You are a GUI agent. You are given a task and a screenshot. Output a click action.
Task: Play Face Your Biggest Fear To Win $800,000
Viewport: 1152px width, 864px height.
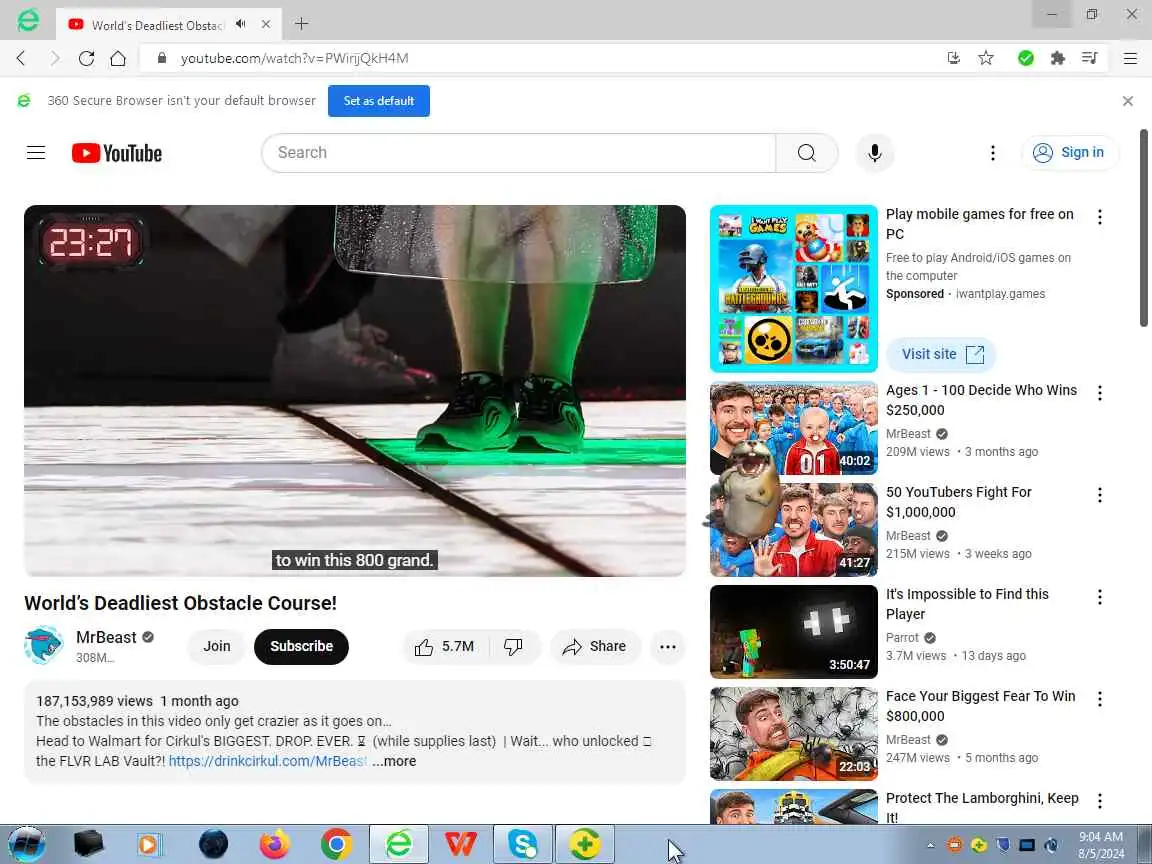tap(793, 734)
